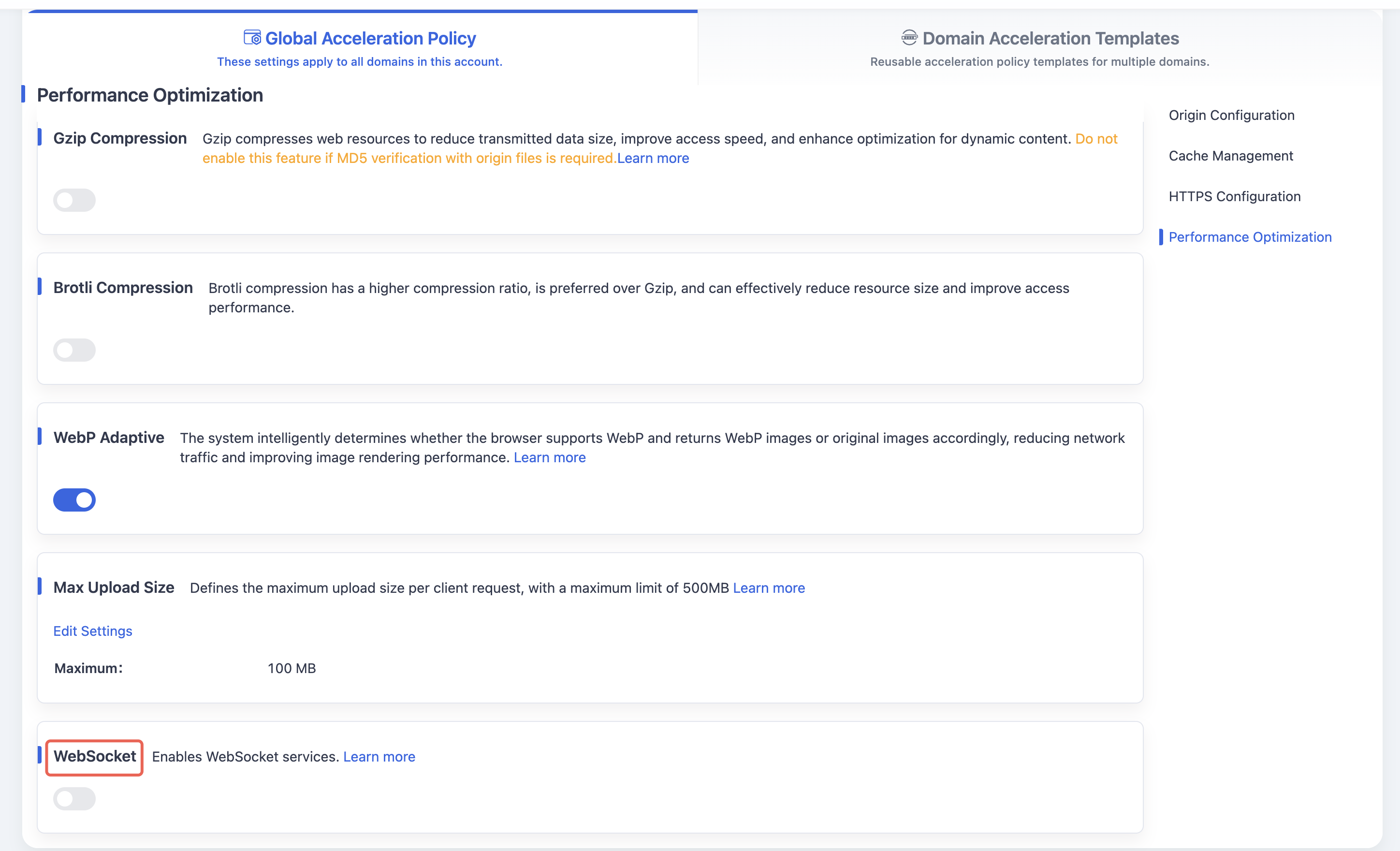Click the Brotli compression description text
The width and height of the screenshot is (1400, 851).
(639, 298)
